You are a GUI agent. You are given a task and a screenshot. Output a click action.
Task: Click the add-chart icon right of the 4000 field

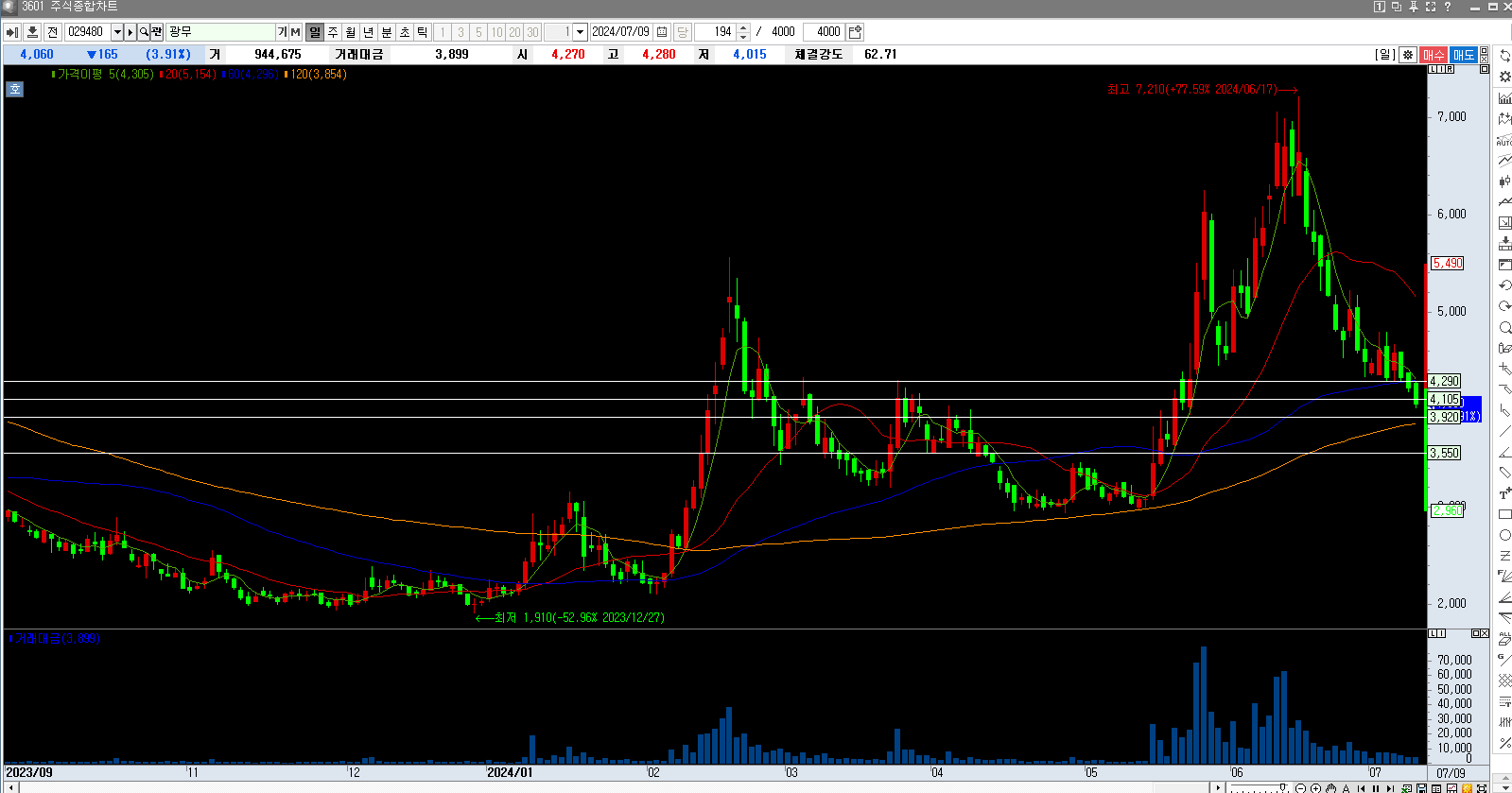(x=856, y=32)
